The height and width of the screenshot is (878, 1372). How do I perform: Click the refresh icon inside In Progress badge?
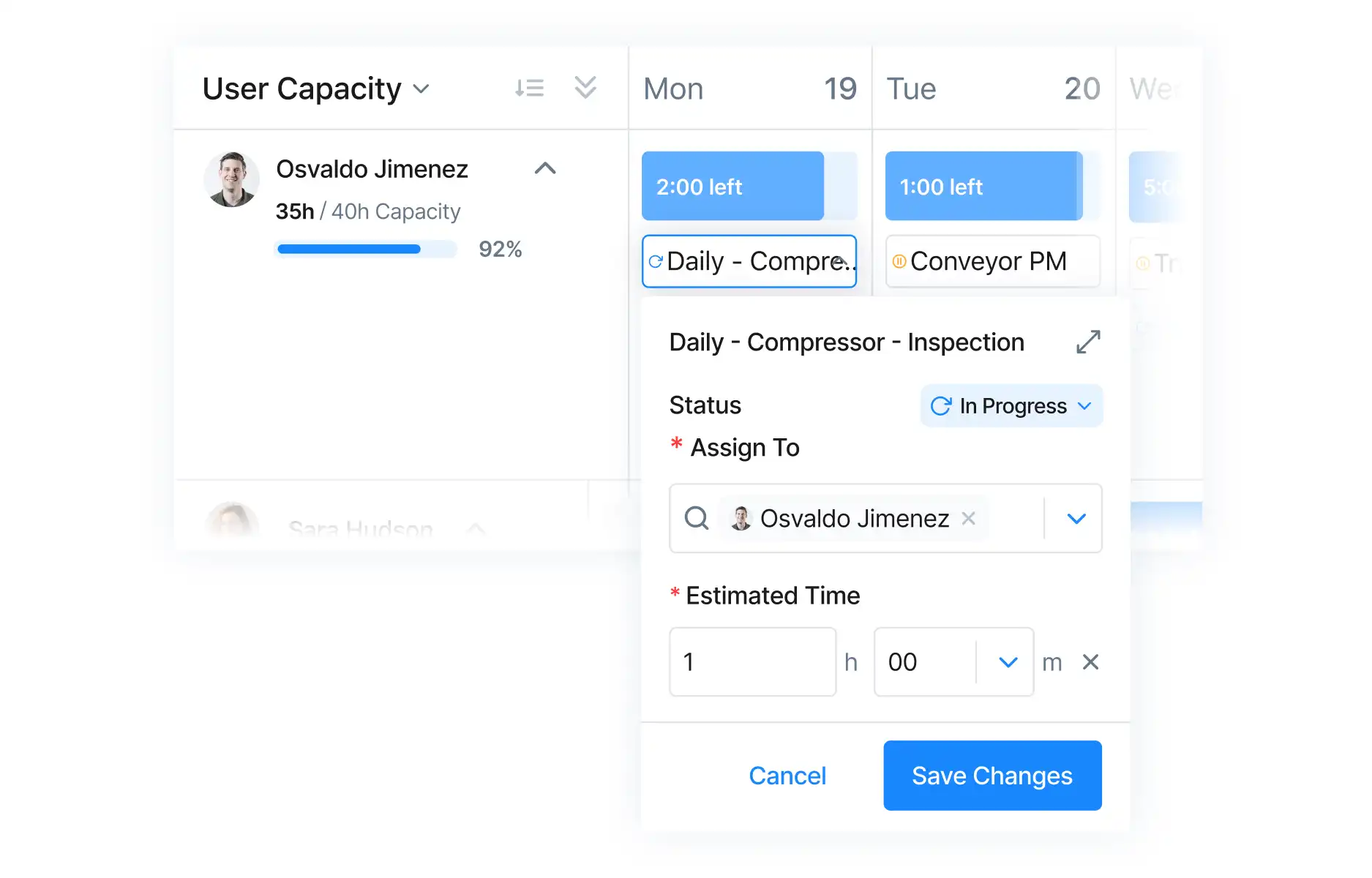click(940, 405)
